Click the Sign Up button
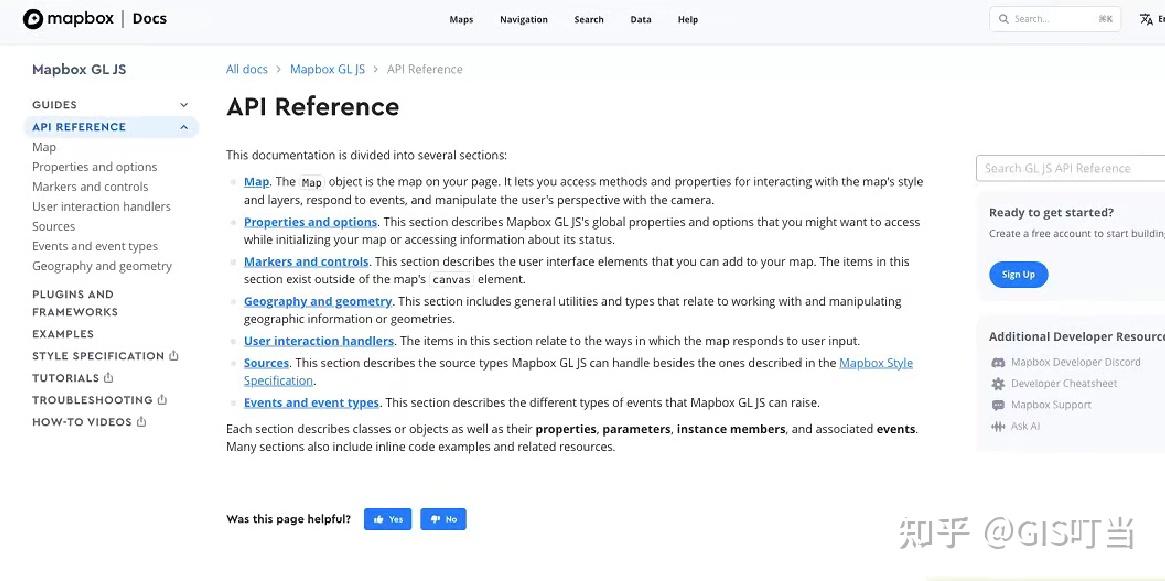The width and height of the screenshot is (1165, 581). pos(1018,274)
